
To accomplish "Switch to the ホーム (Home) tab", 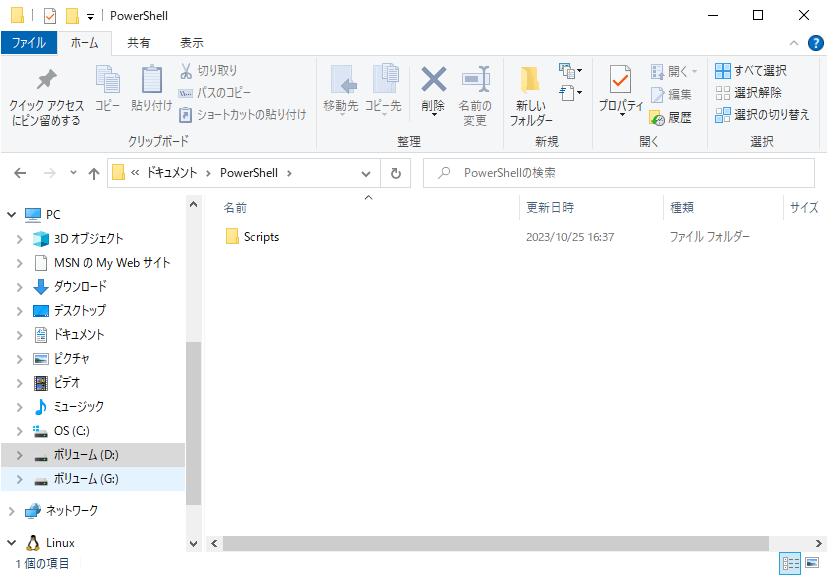I will pos(84,43).
